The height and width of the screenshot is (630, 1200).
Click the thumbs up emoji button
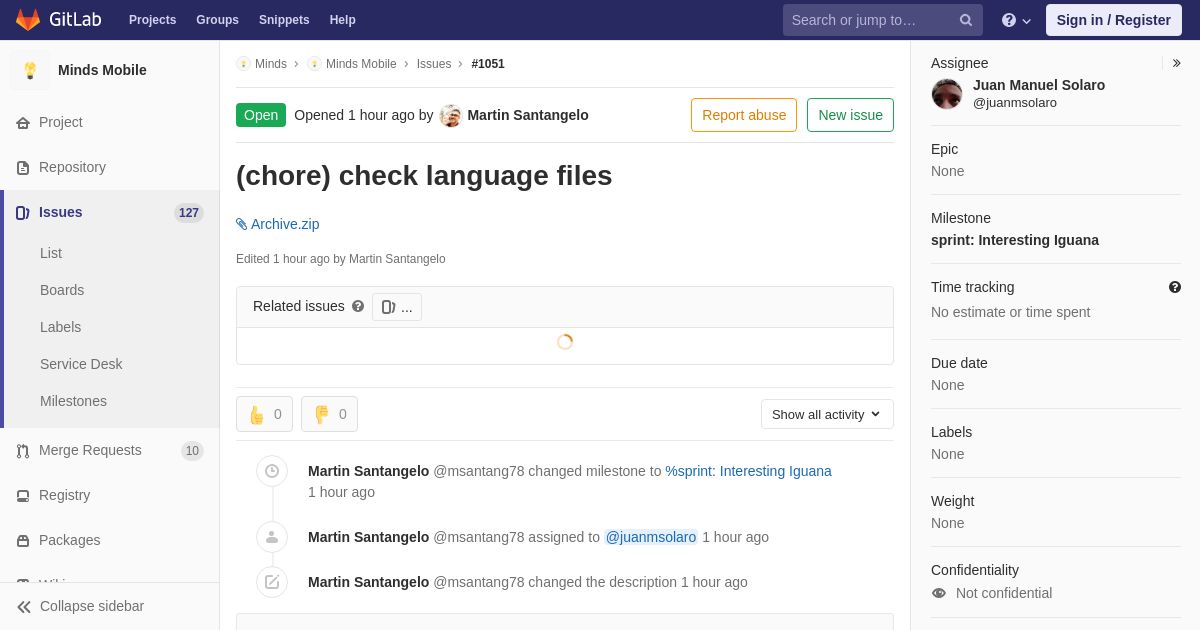(x=264, y=414)
